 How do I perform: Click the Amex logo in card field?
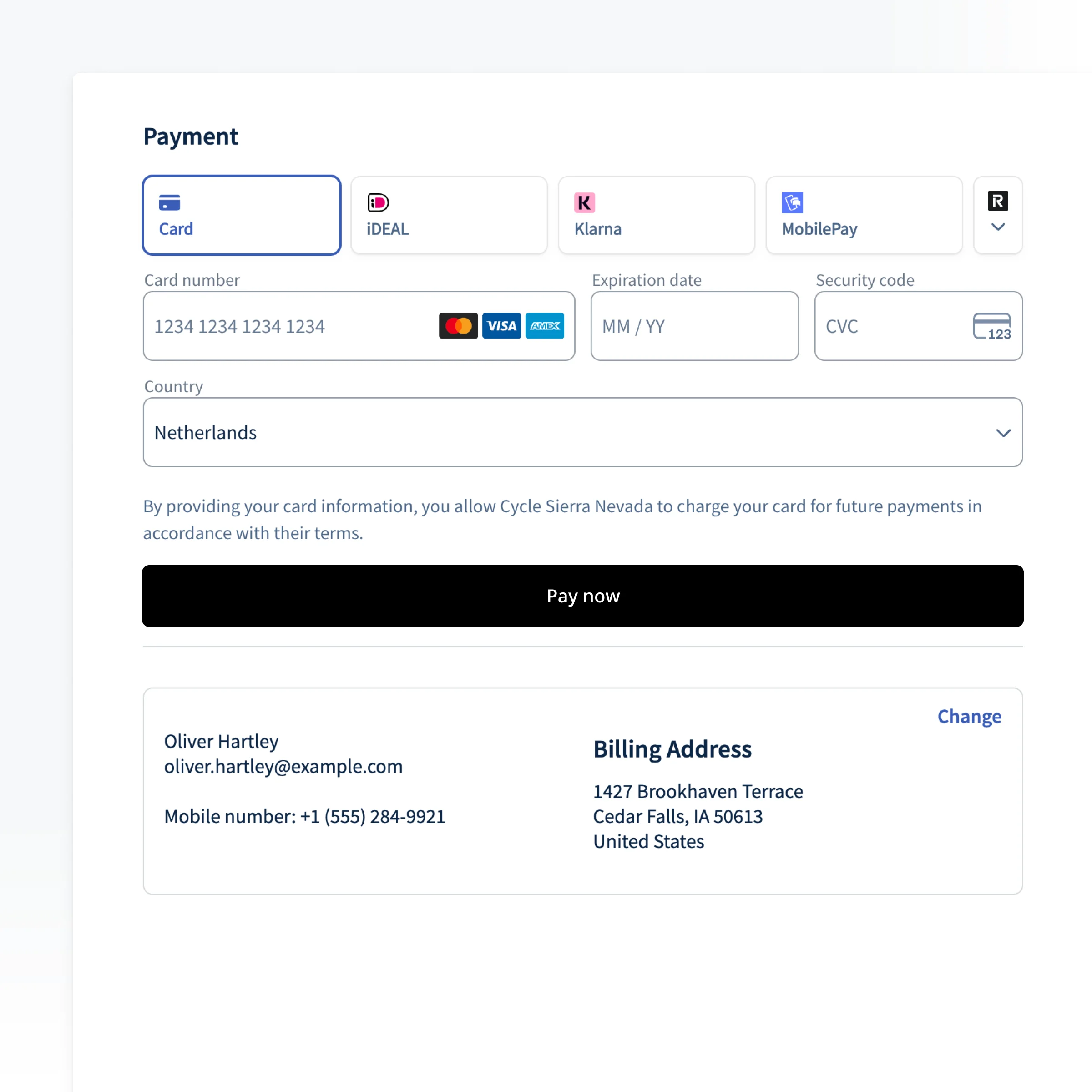(544, 326)
